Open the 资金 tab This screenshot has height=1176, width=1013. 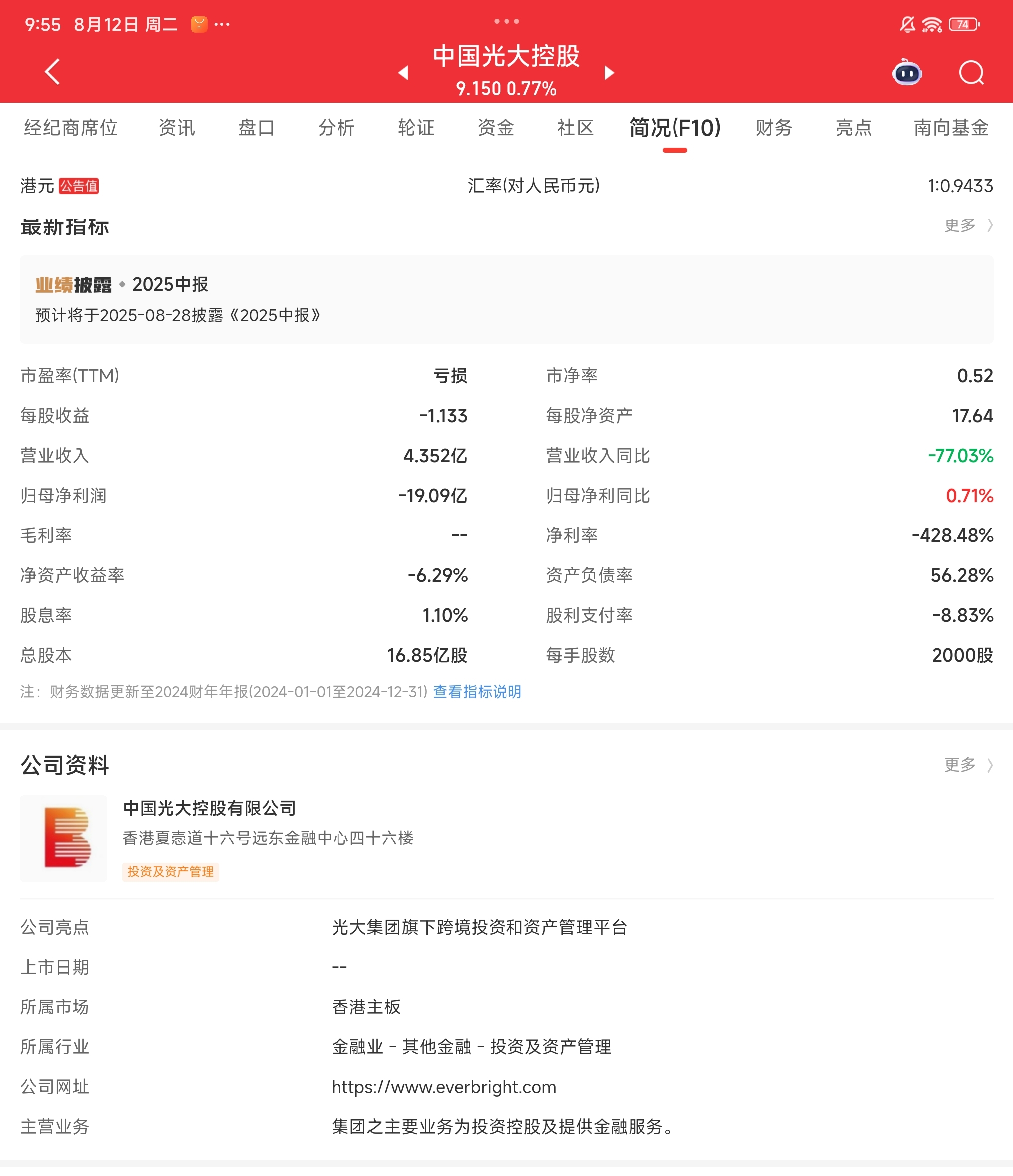tap(496, 128)
